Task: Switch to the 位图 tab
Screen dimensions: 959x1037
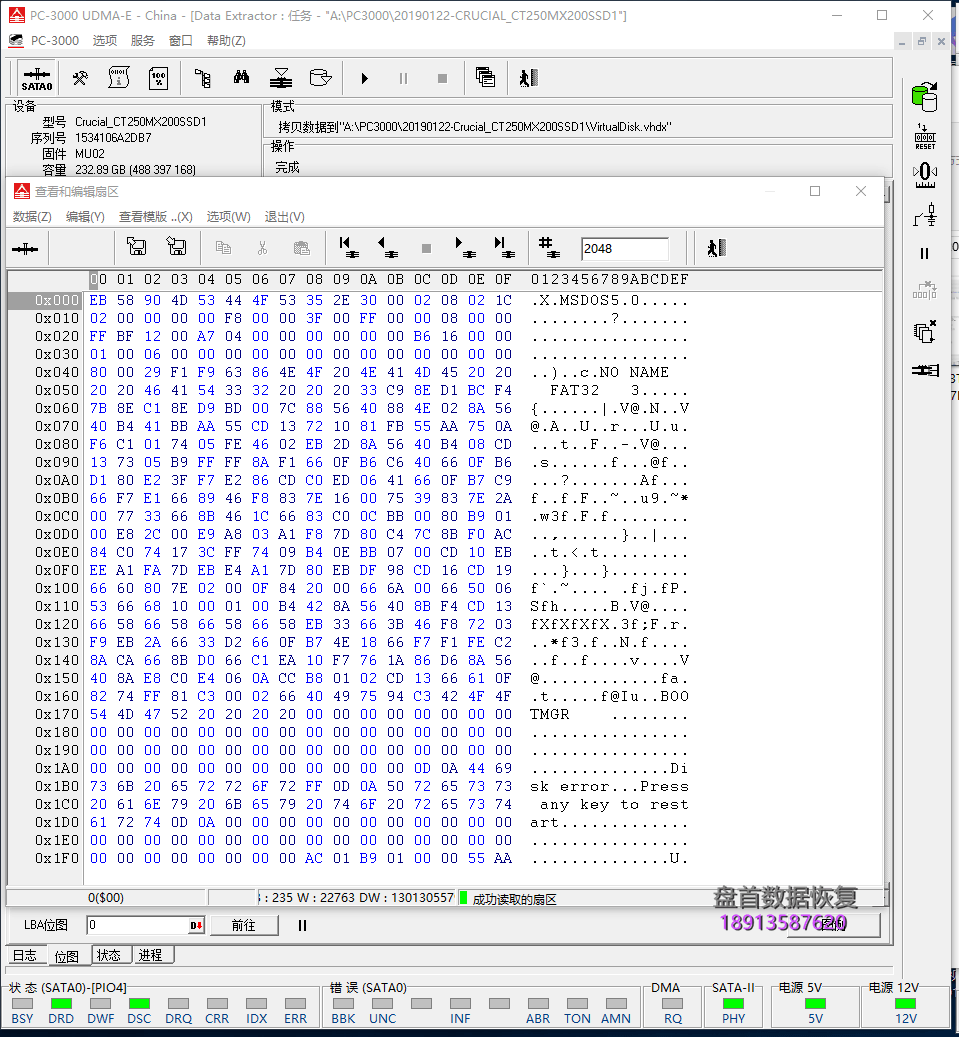Action: (x=67, y=956)
